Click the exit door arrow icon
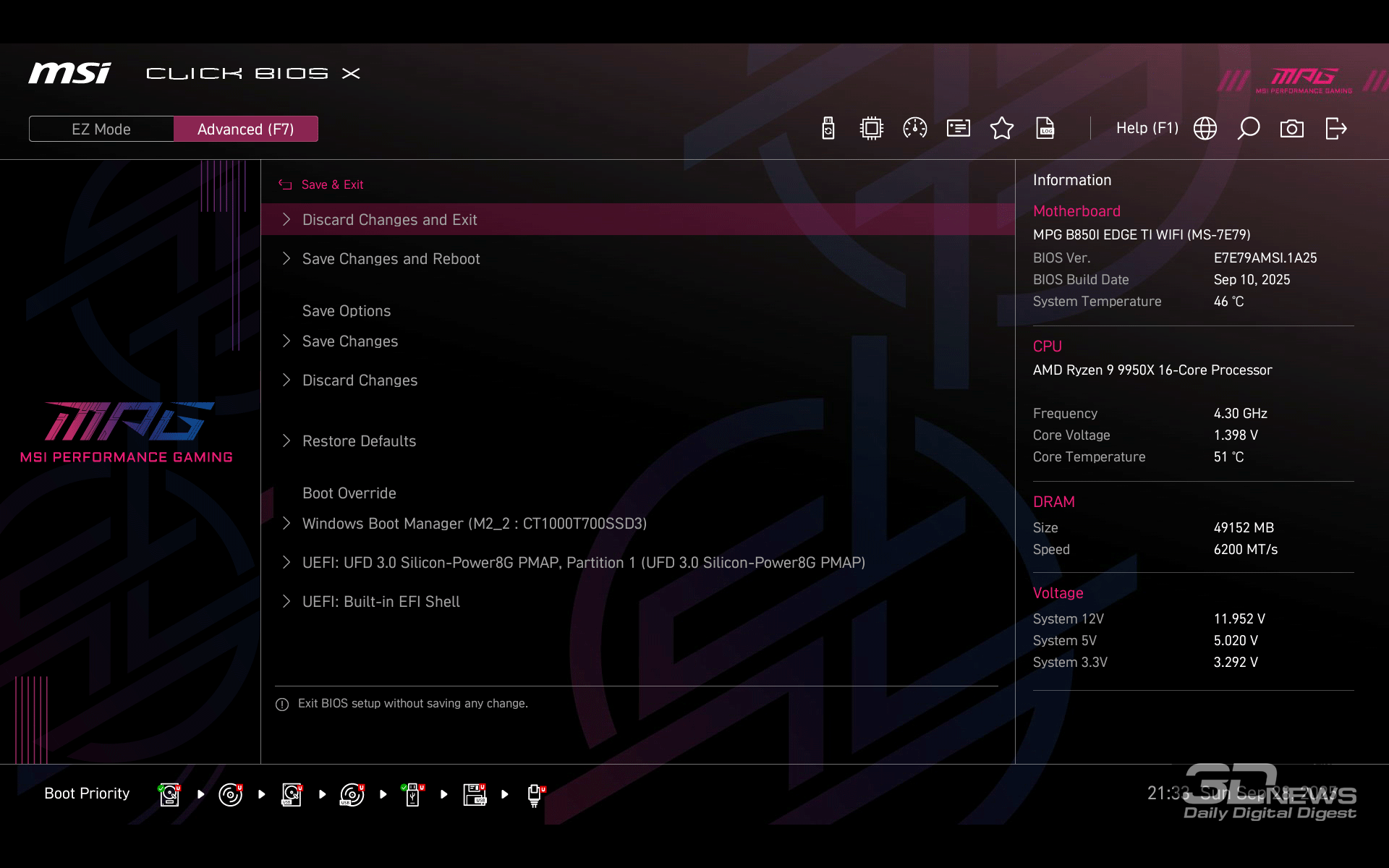Viewport: 1389px width, 868px height. [1336, 129]
